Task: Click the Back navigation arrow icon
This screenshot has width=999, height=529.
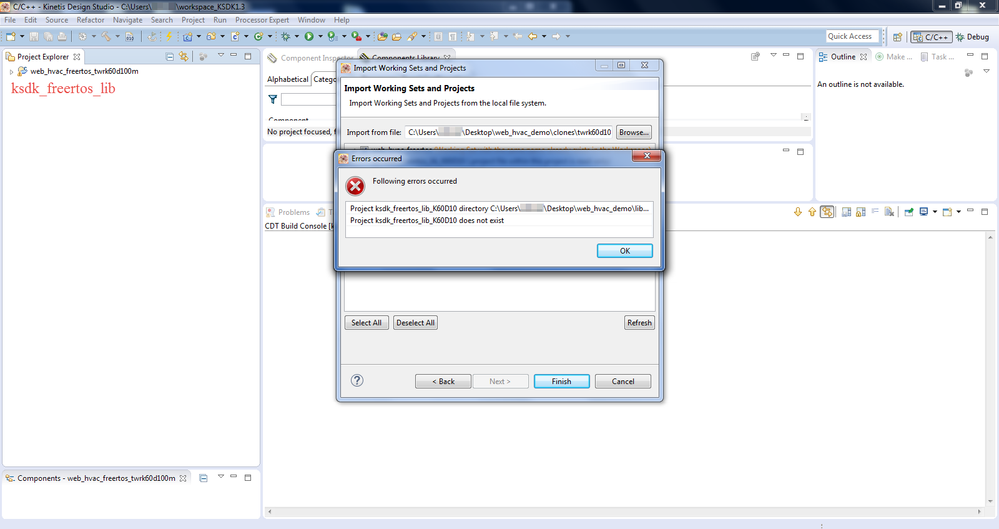Action: click(x=533, y=37)
